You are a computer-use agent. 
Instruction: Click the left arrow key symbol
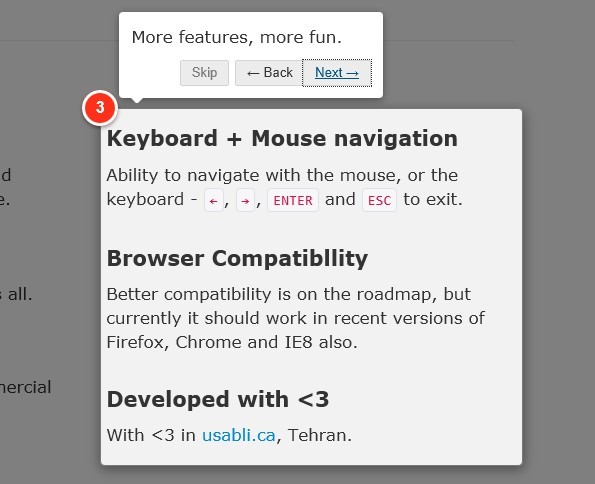tap(214, 200)
